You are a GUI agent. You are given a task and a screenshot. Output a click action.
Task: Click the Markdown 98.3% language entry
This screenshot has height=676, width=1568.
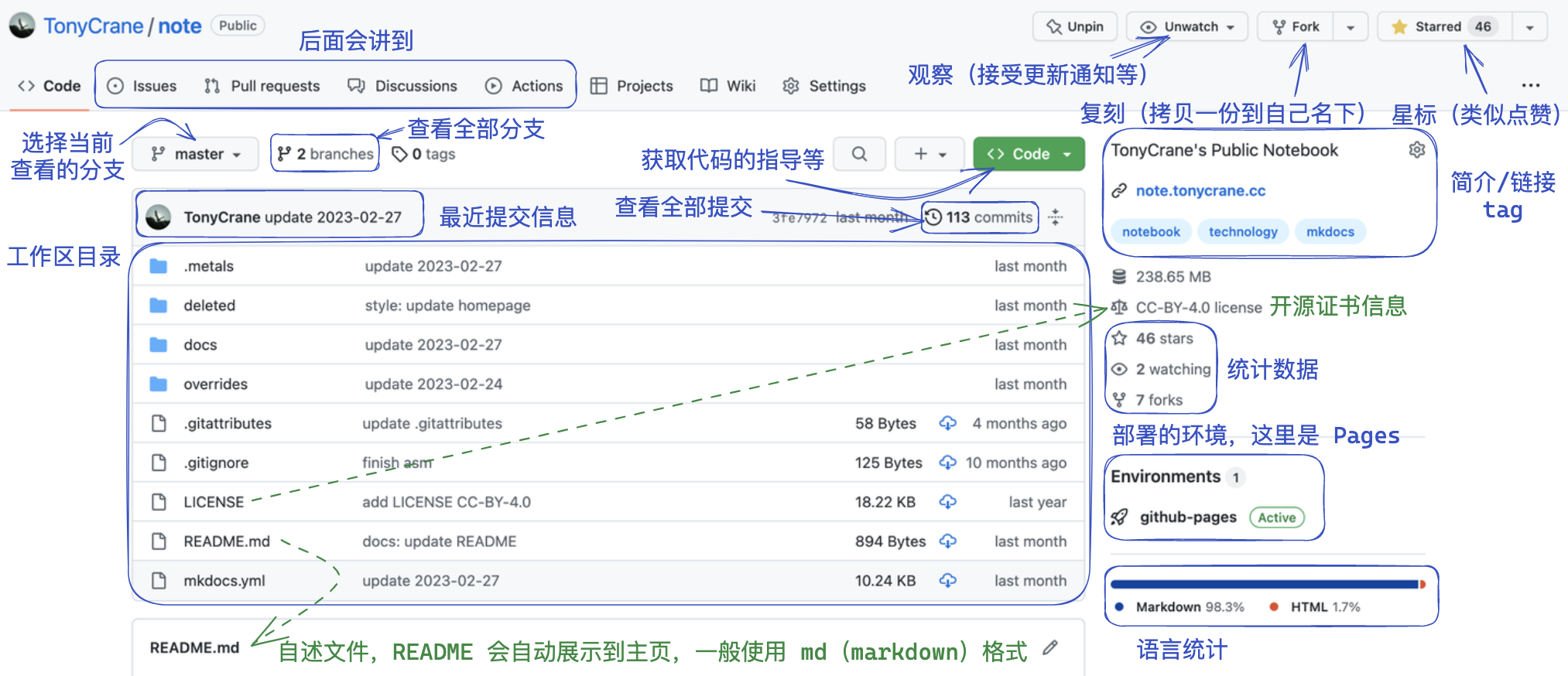1179,607
